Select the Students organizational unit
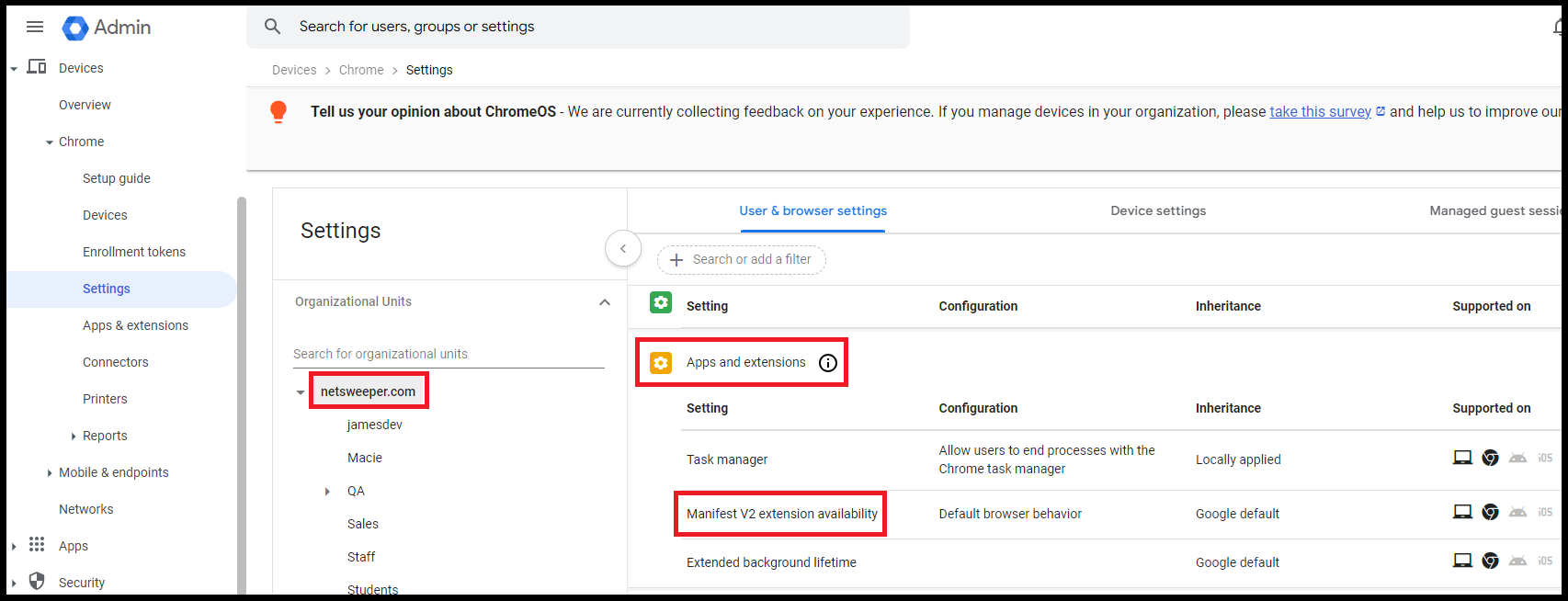Image resolution: width=1568 pixels, height=601 pixels. point(373,589)
